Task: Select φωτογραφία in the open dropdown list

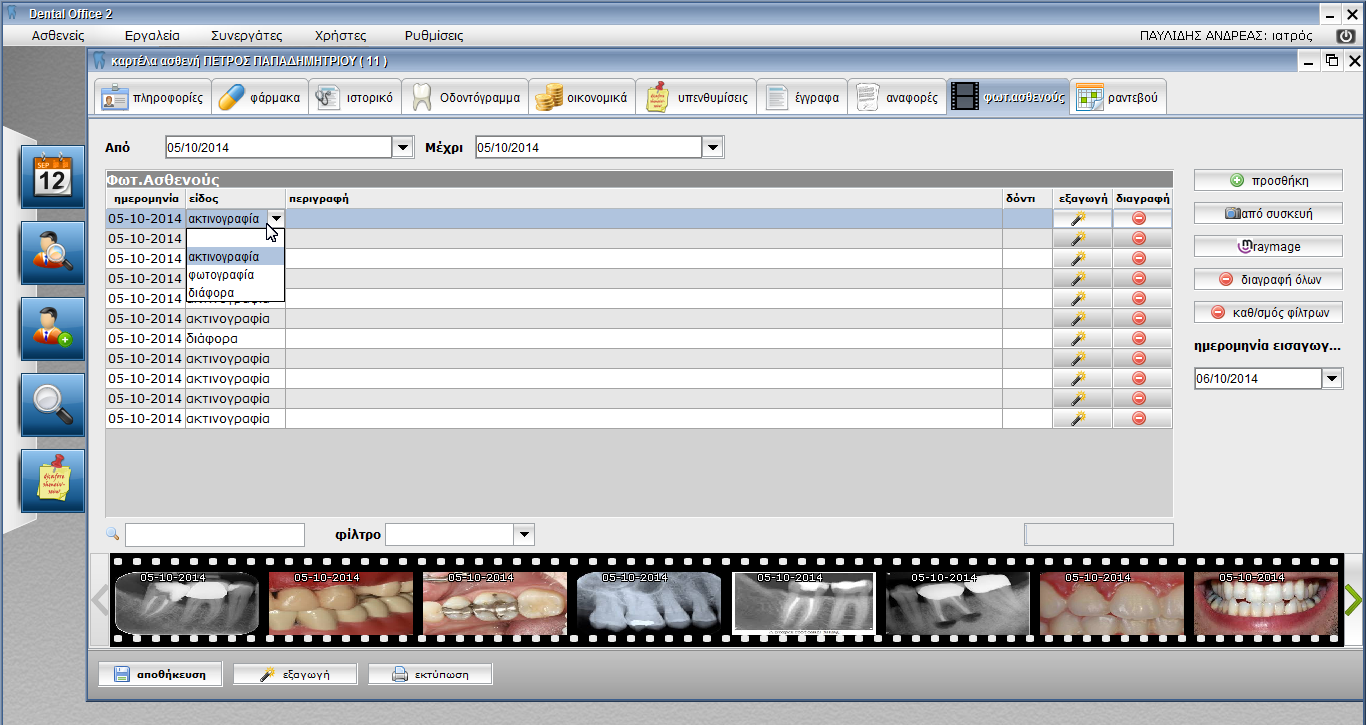Action: click(235, 275)
